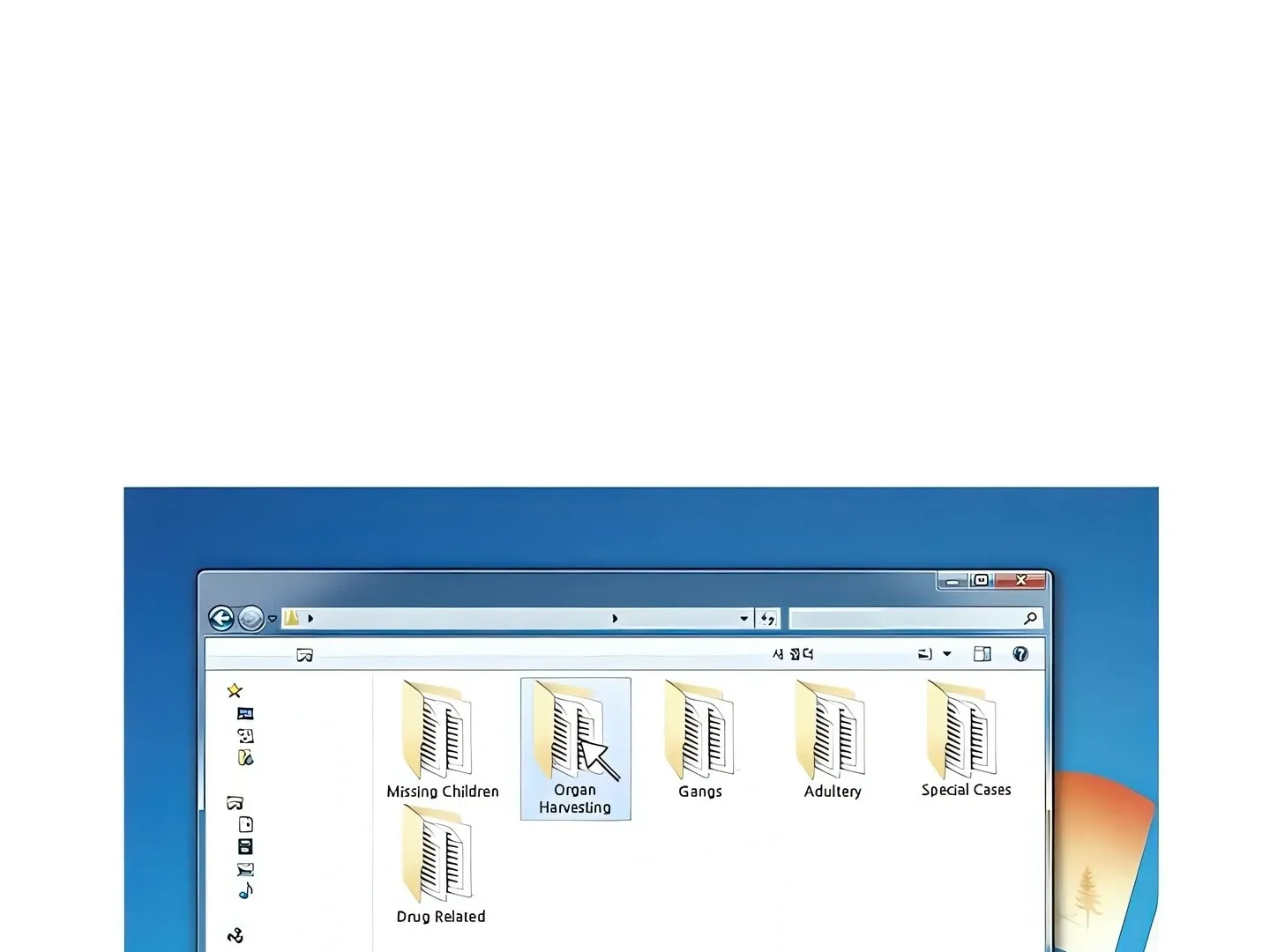Expand the recent pages arrow beside Forward

[273, 619]
